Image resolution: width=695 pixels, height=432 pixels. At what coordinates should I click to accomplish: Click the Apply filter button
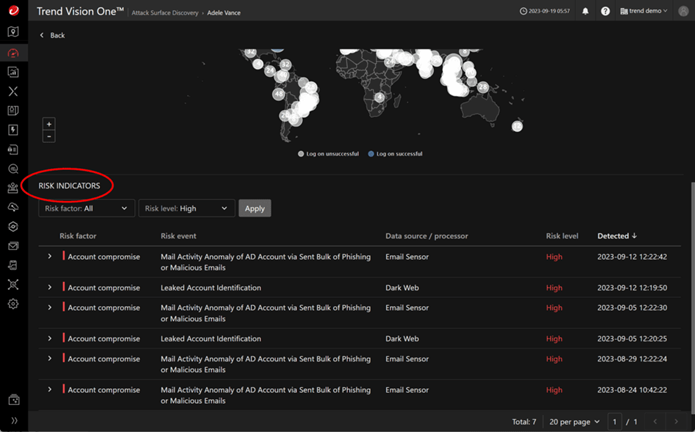pyautogui.click(x=255, y=208)
